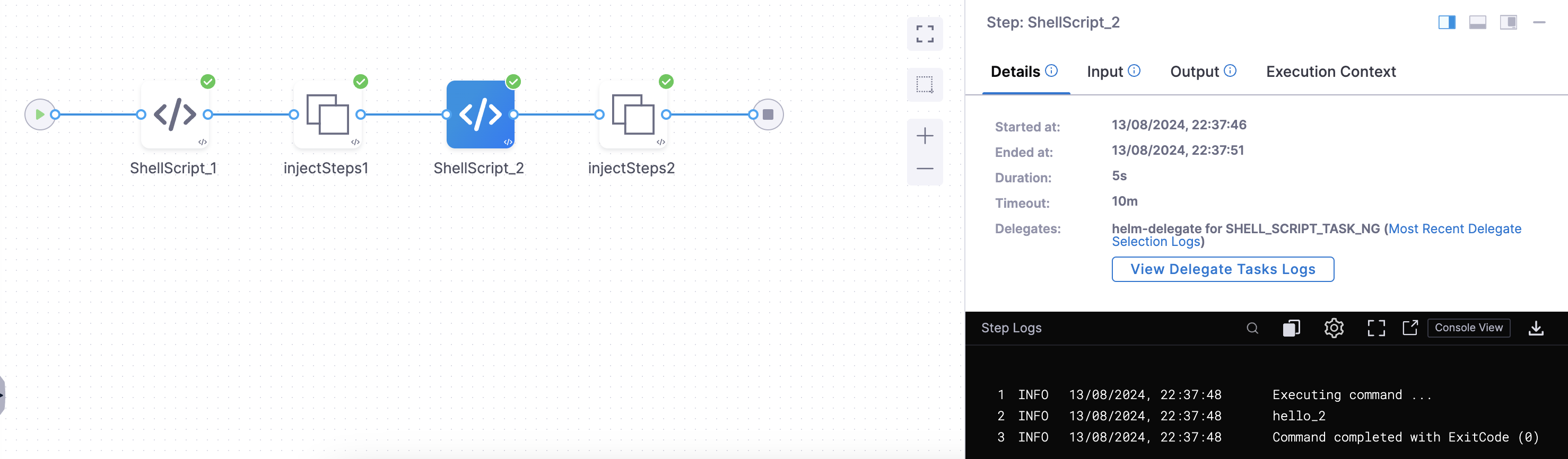Switch to the Input tab
This screenshot has height=459, width=1568.
[1105, 72]
